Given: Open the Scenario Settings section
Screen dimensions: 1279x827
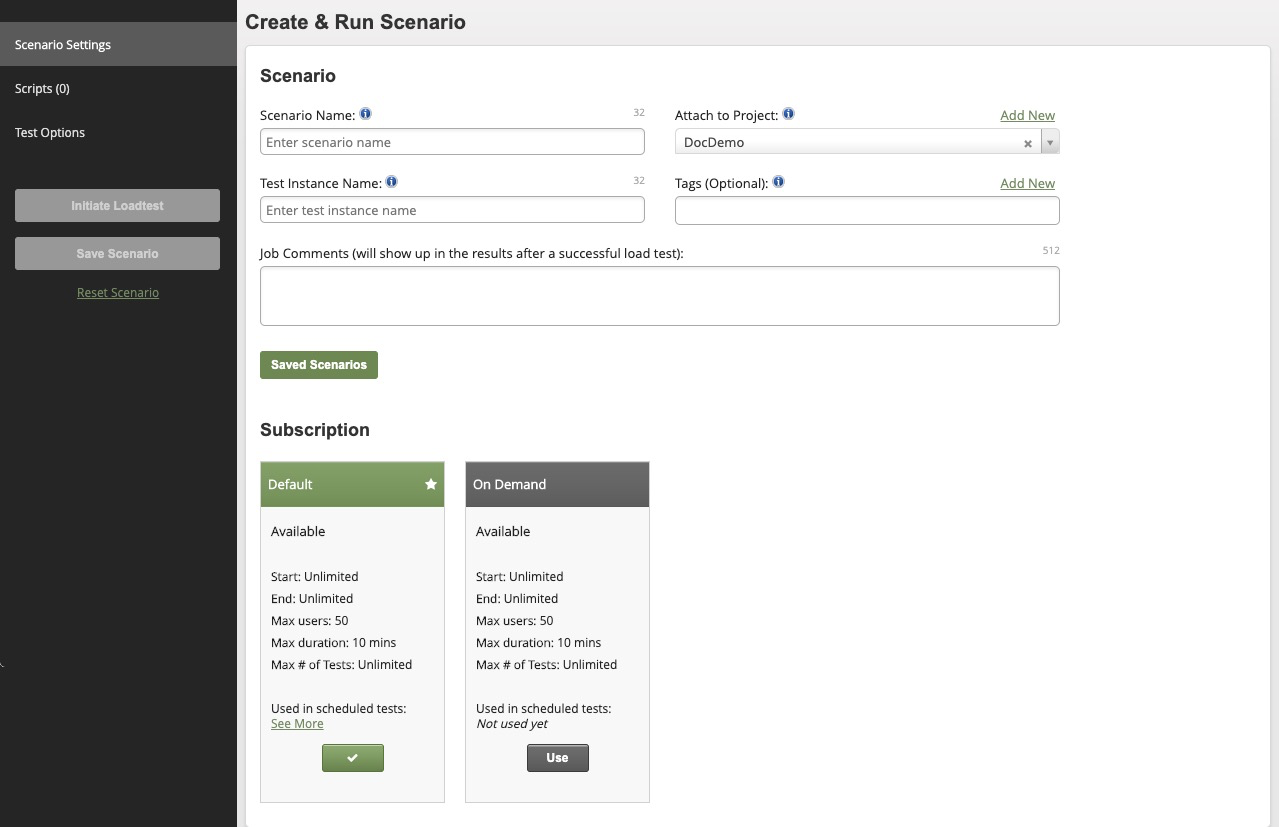Looking at the screenshot, I should pos(63,45).
